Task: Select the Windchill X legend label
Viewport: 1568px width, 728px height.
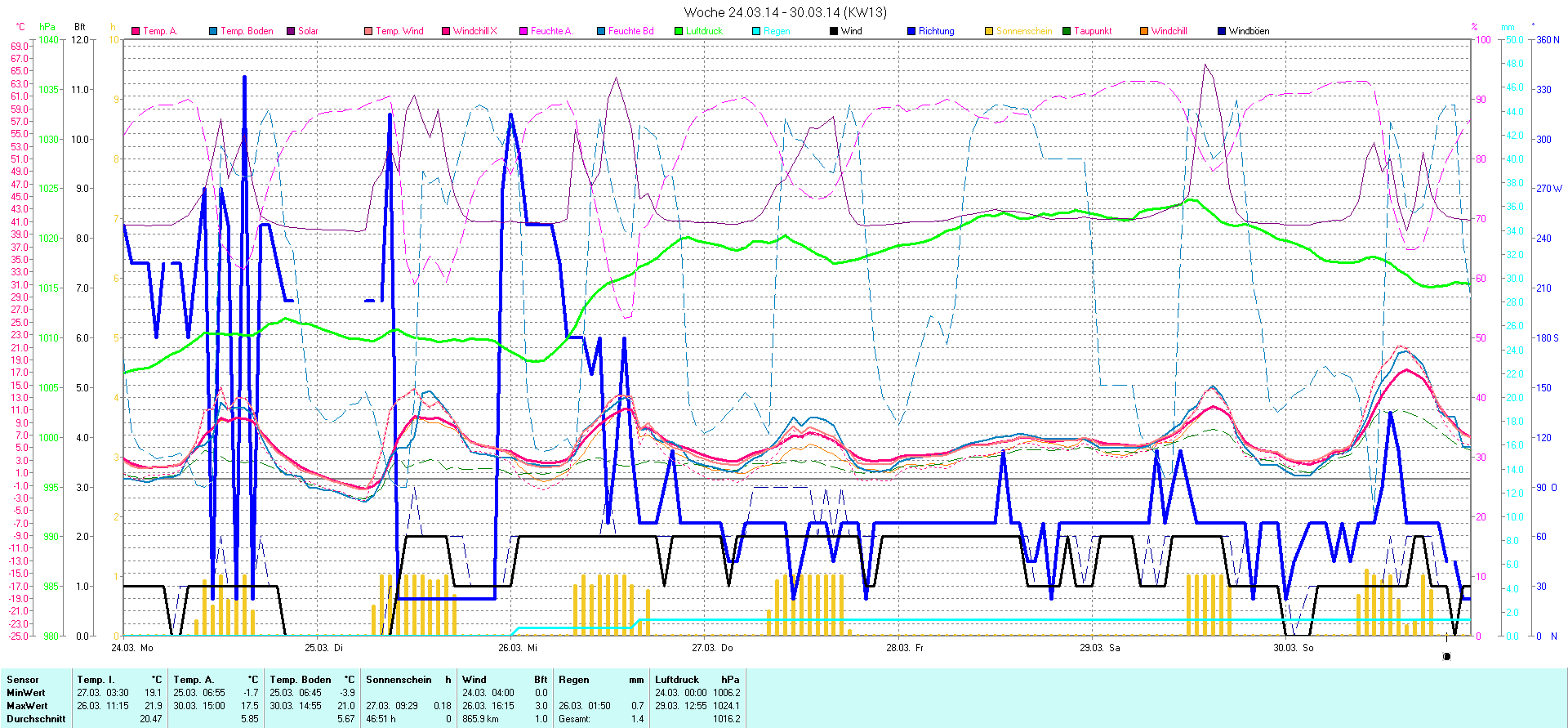Action: (x=474, y=31)
